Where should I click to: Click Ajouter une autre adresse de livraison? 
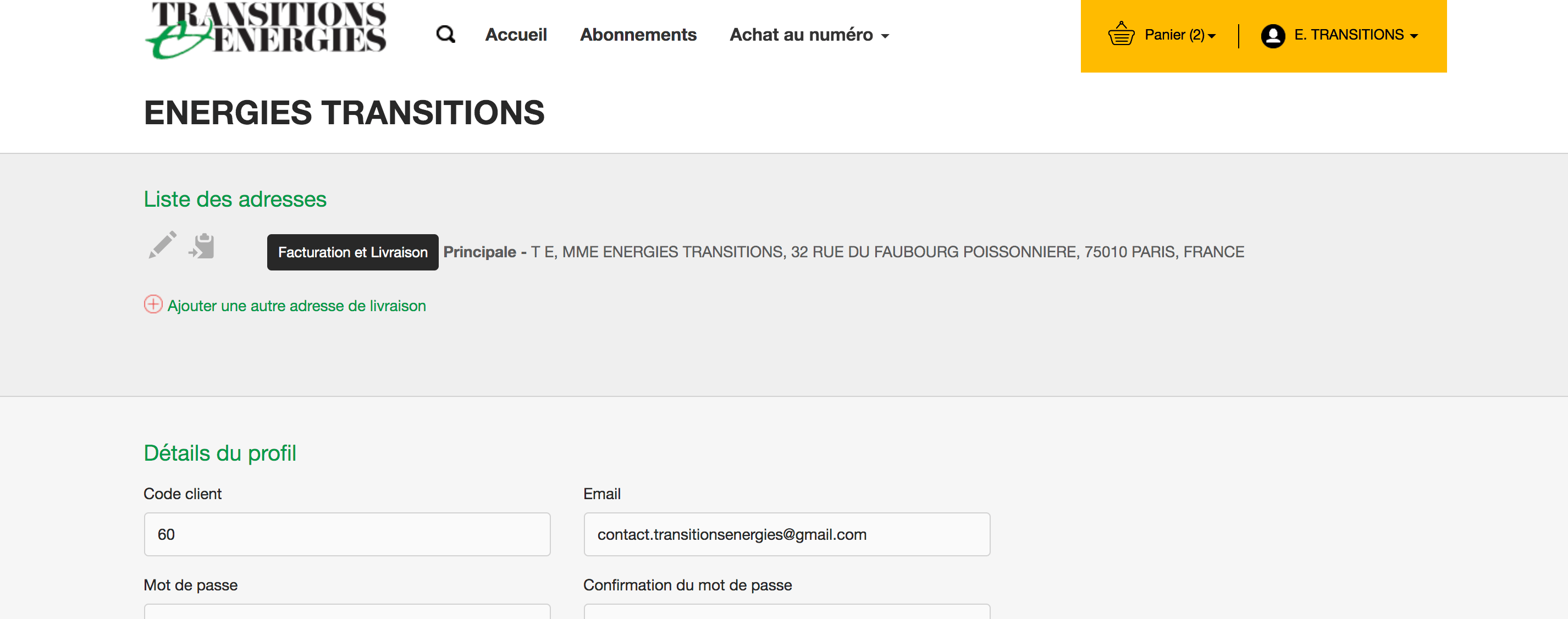[x=296, y=306]
